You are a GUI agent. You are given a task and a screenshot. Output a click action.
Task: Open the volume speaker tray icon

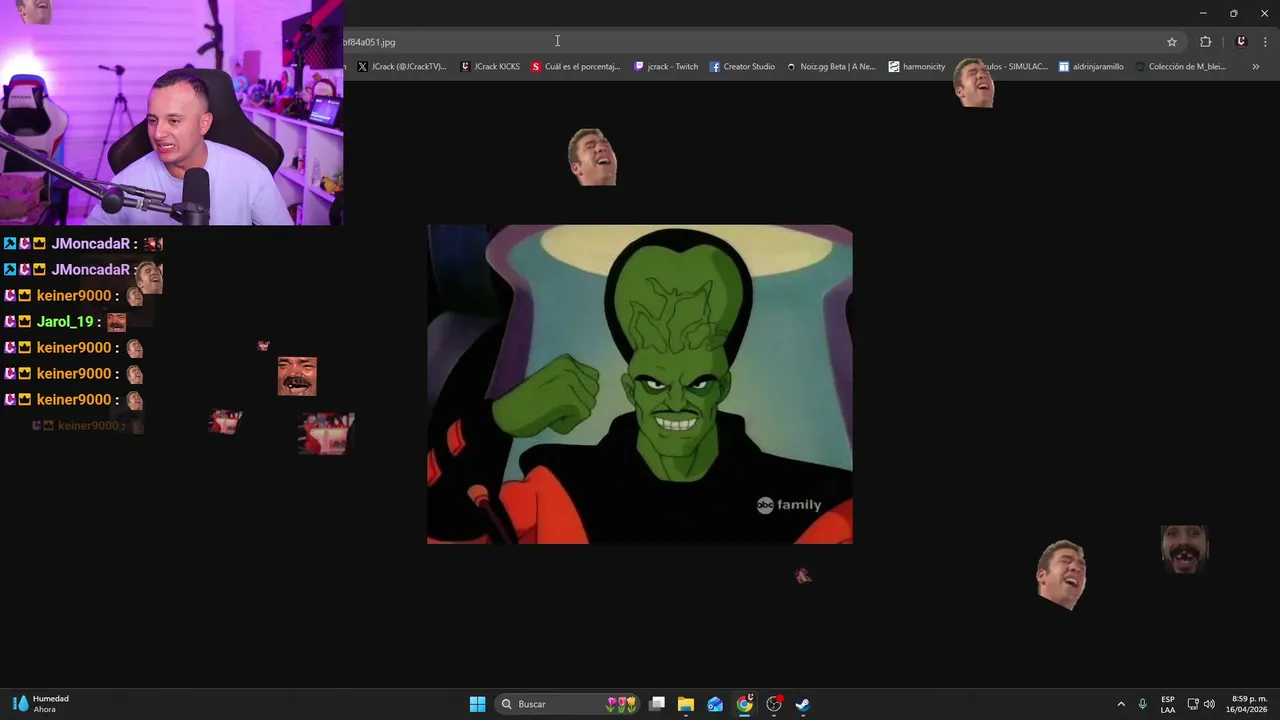click(1209, 704)
